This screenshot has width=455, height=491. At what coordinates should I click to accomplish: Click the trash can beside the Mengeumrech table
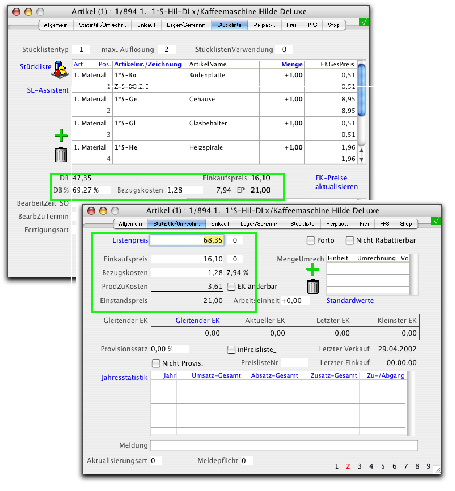click(x=313, y=286)
